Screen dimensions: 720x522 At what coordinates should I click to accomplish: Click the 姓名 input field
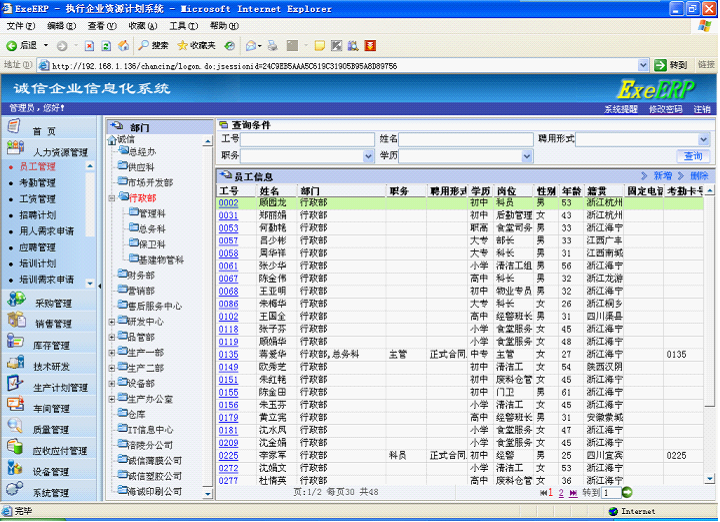tap(466, 139)
